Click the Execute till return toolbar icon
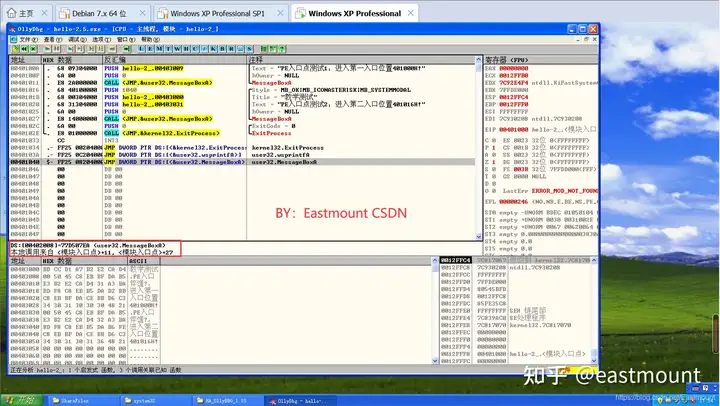This screenshot has width=720, height=406. click(112, 49)
